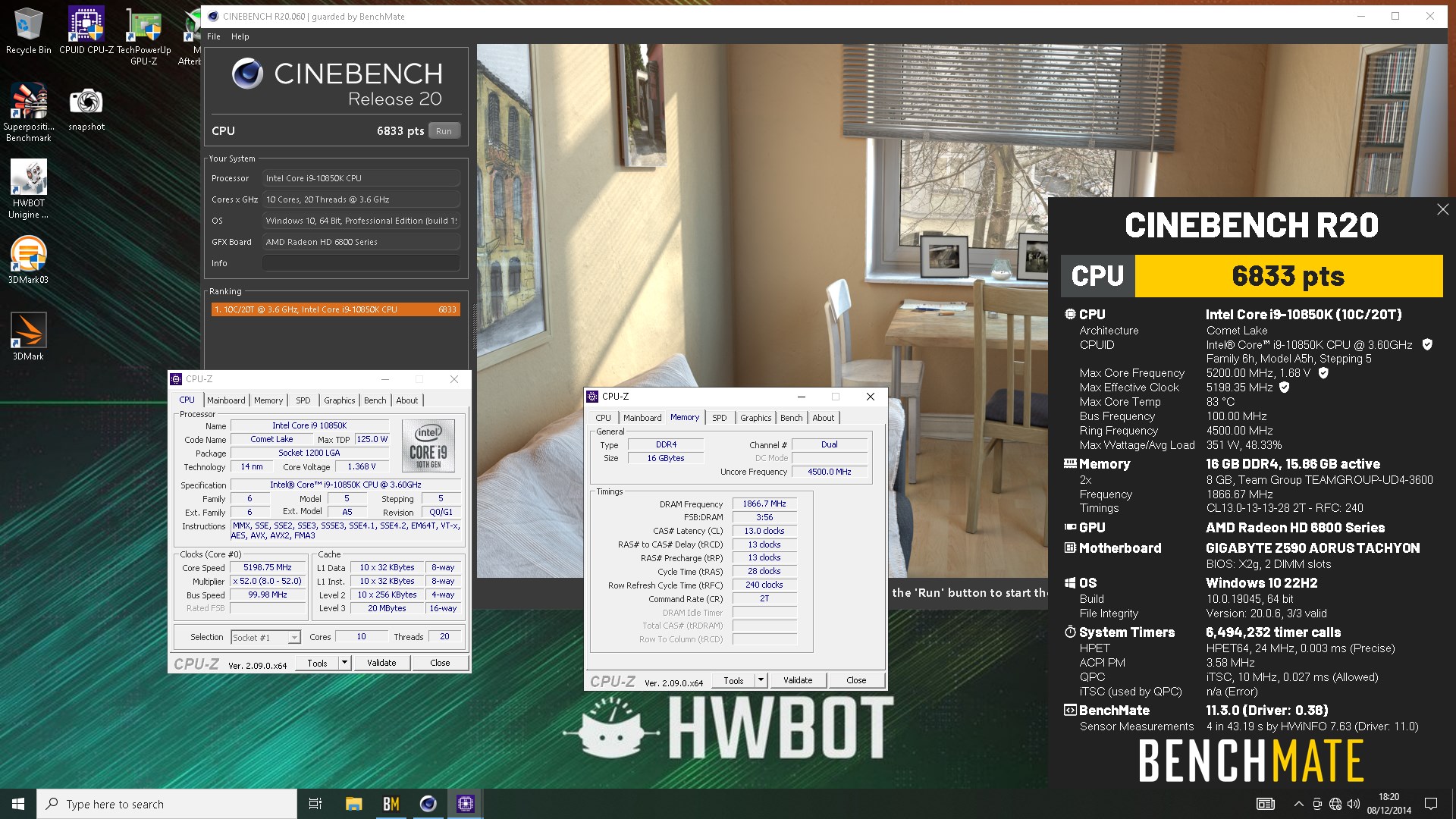
Task: Switch to Graphics tab in left CPU-Z window
Action: tap(339, 400)
